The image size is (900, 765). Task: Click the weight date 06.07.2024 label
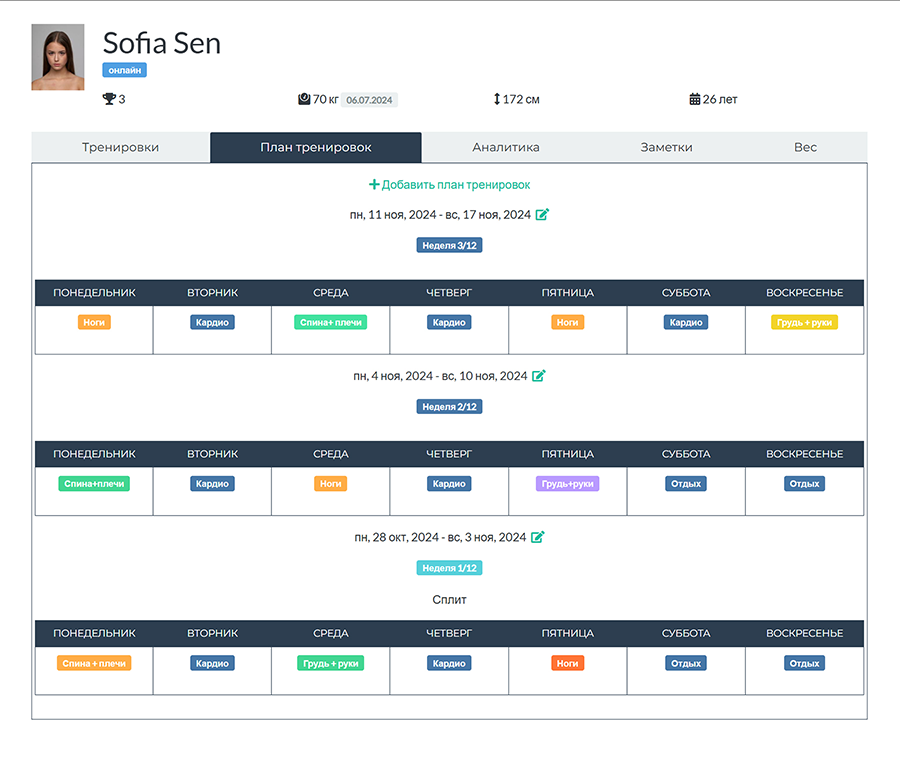pyautogui.click(x=369, y=100)
